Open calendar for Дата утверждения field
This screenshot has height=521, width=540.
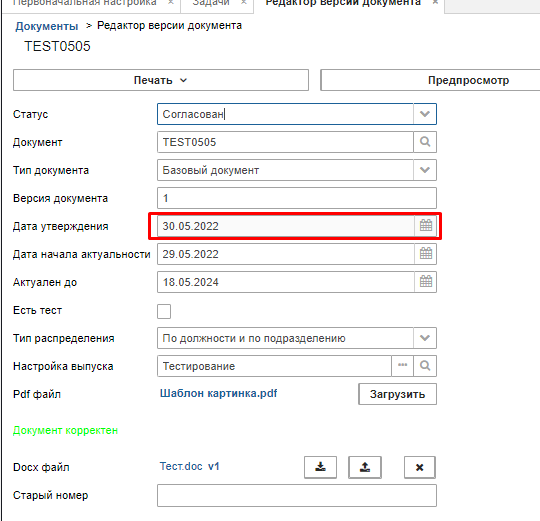[x=426, y=226]
